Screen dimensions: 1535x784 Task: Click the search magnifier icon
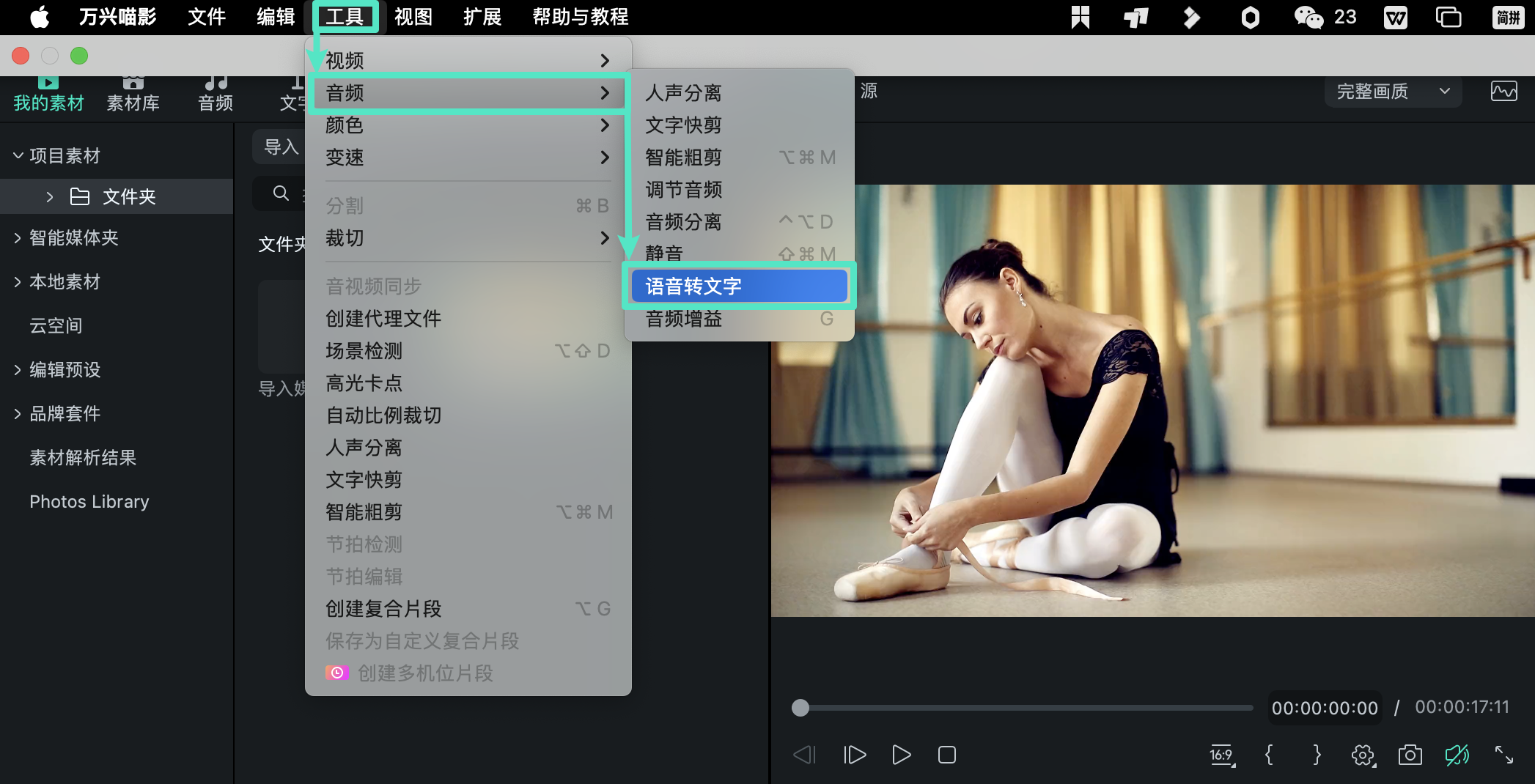coord(281,193)
